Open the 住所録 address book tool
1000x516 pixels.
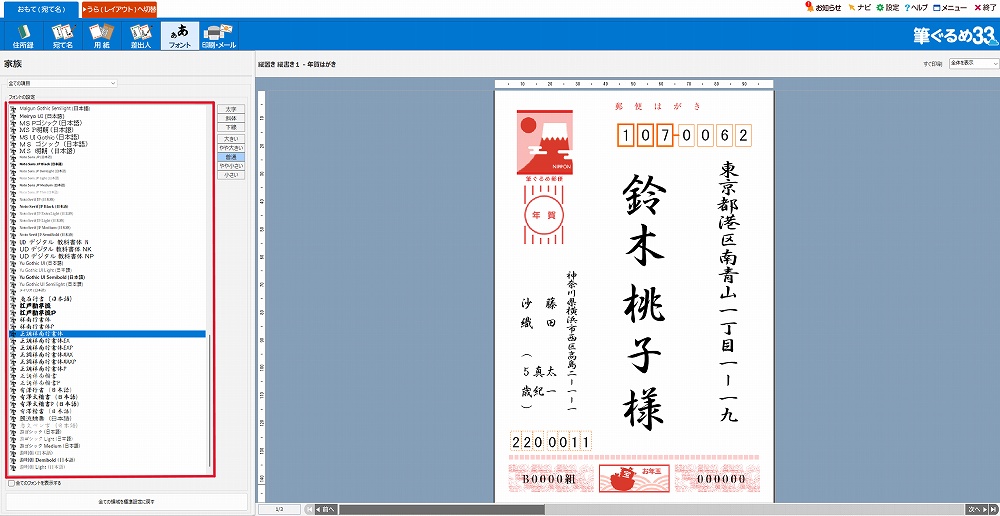point(23,36)
